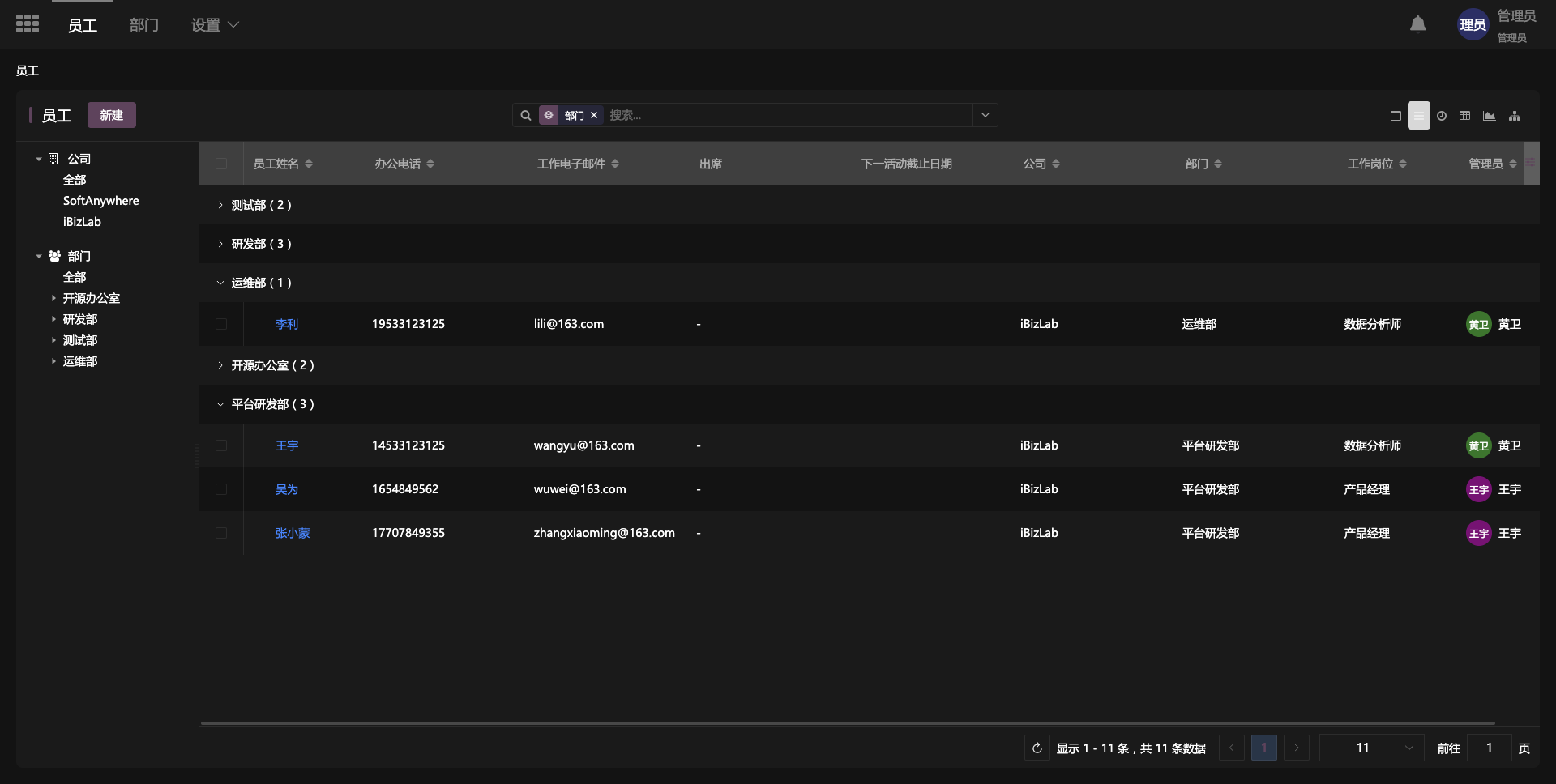The height and width of the screenshot is (784, 1556).
Task: Collapse the 平台研发部 (3) group
Action: 220,404
